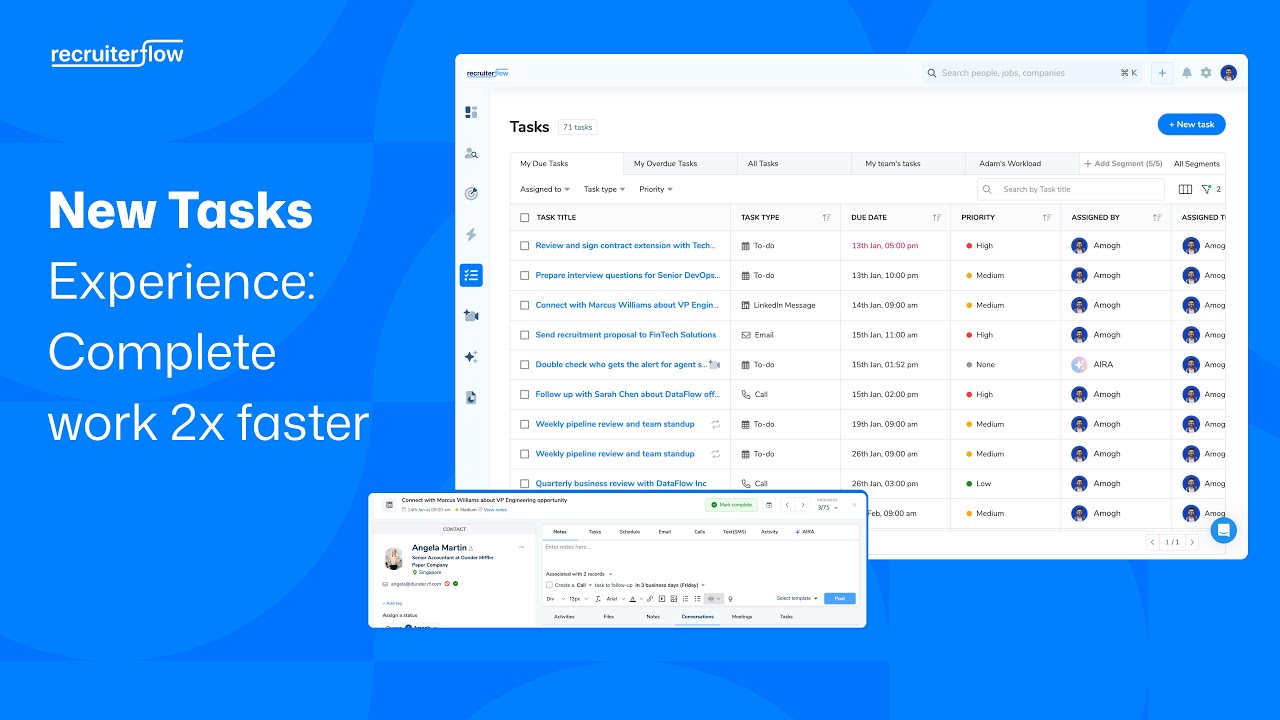This screenshot has width=1280, height=720.
Task: Check the 'Connect with Marcus Williams' task row
Action: tap(524, 305)
